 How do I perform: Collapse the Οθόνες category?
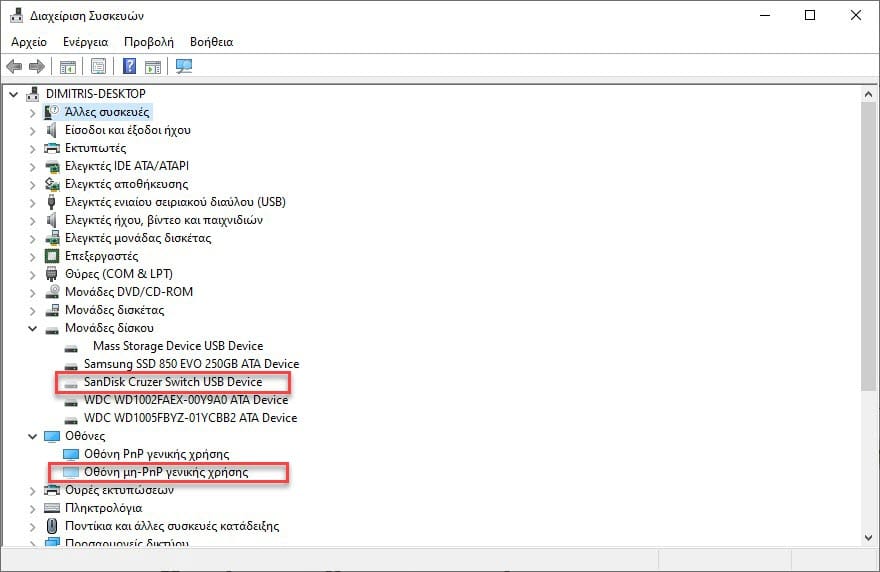[33, 436]
